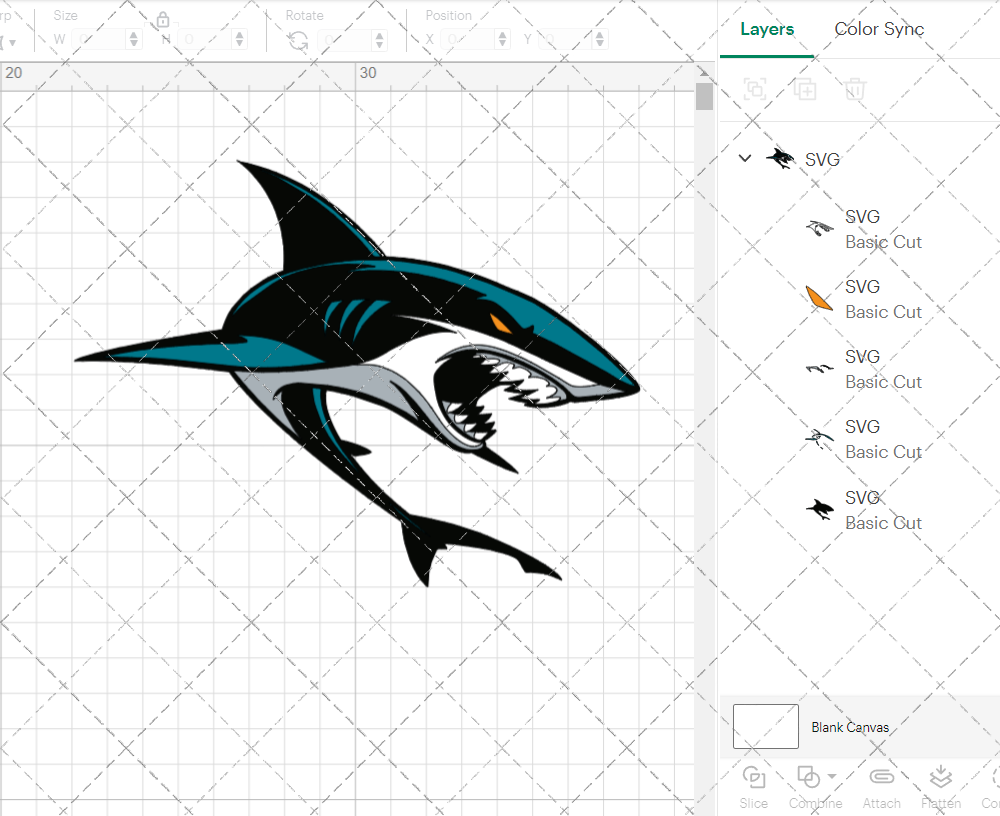The height and width of the screenshot is (816, 1000).
Task: Click the Delete layer trash icon
Action: coord(855,89)
